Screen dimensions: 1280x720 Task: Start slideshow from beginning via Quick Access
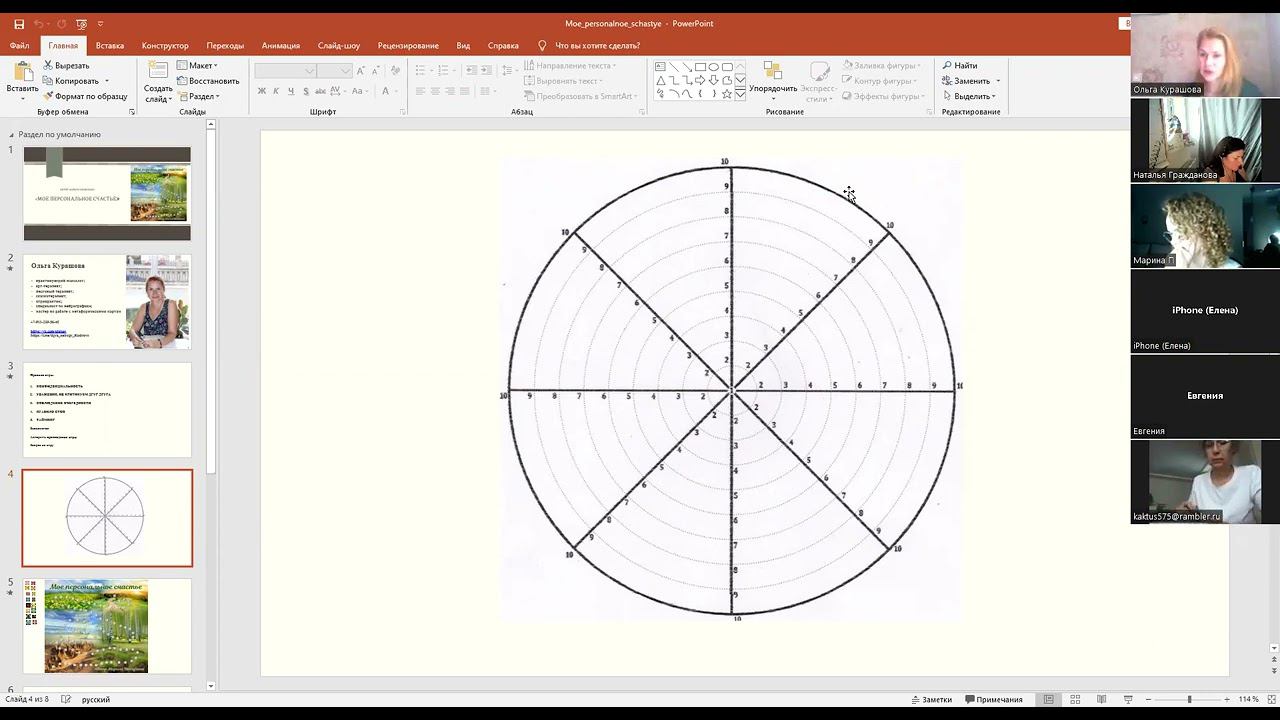tap(82, 24)
